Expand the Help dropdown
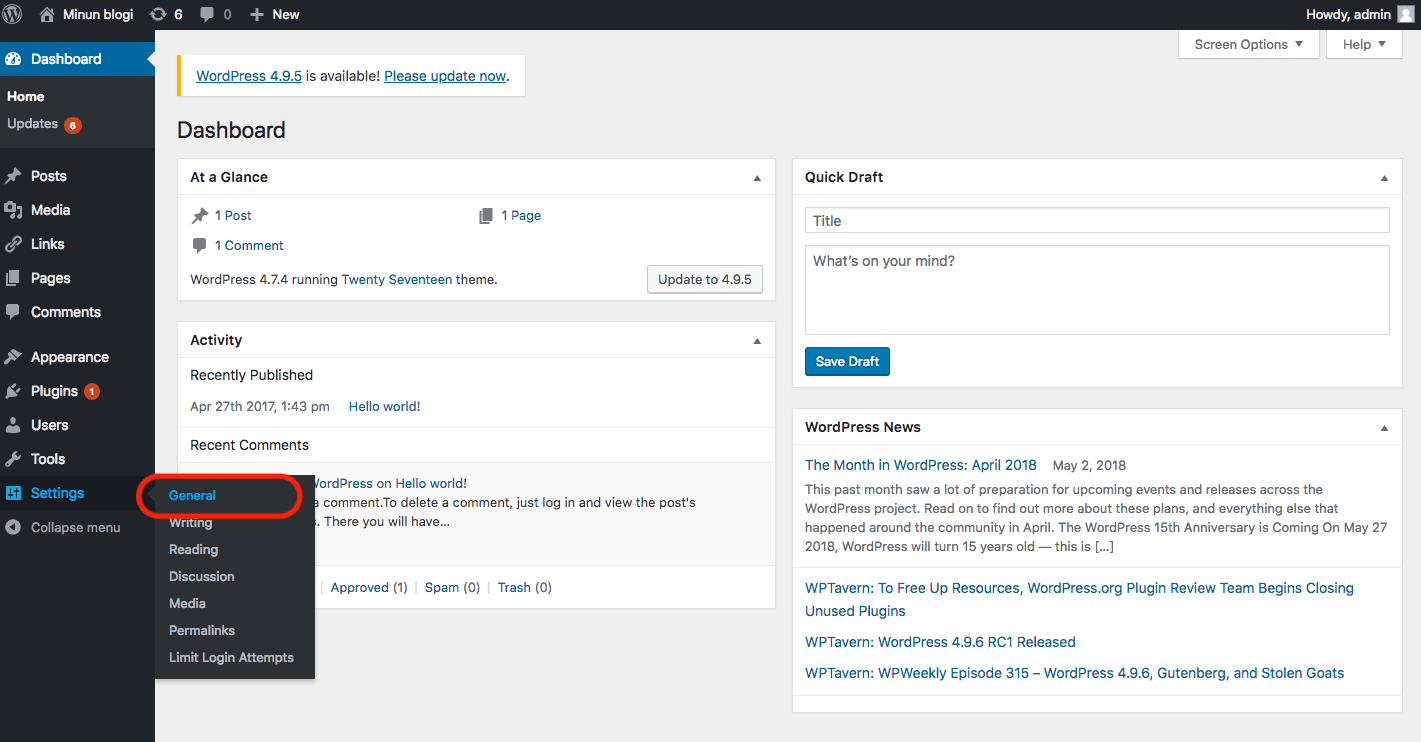 pyautogui.click(x=1364, y=44)
